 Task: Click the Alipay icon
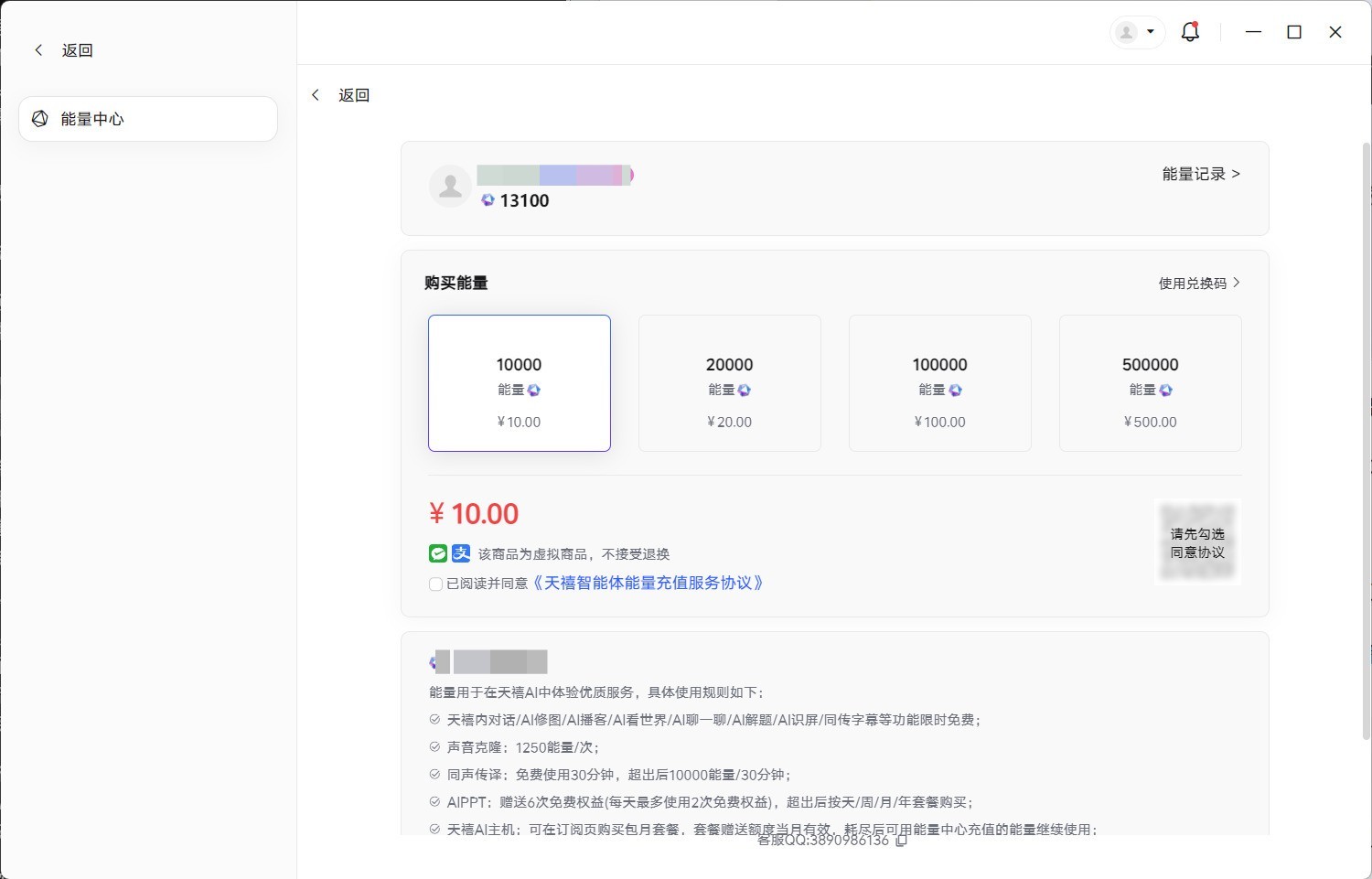pos(461,553)
